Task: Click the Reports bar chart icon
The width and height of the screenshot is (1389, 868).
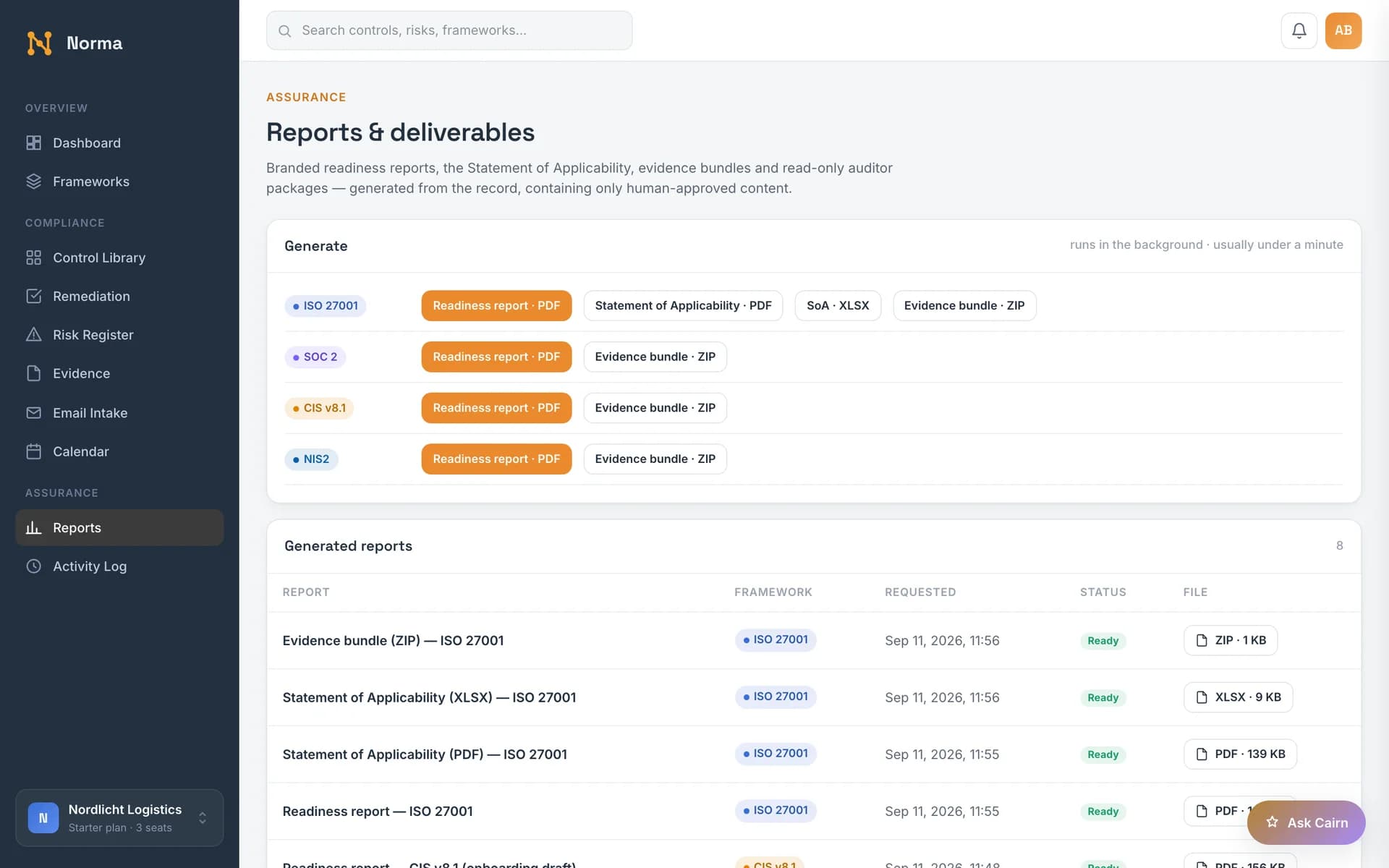Action: [x=33, y=528]
